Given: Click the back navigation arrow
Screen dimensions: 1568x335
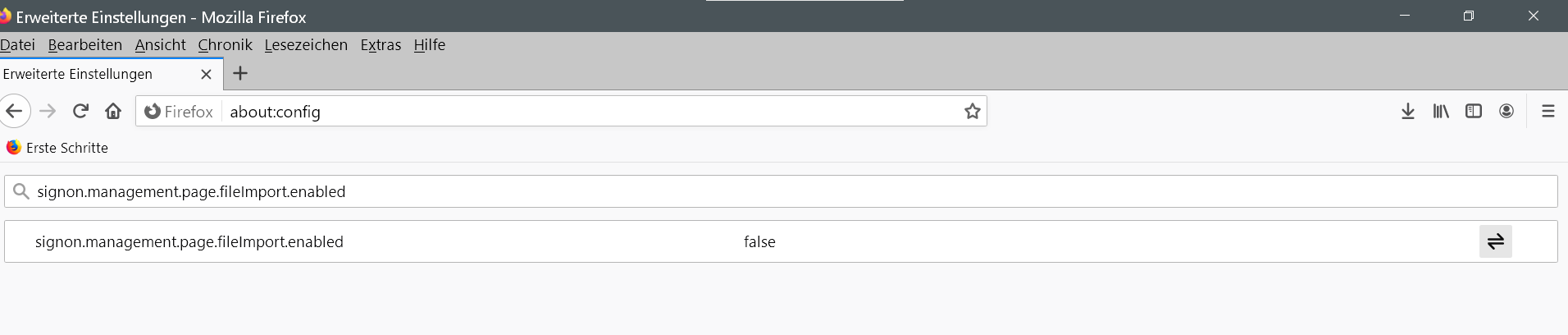Looking at the screenshot, I should [x=14, y=111].
